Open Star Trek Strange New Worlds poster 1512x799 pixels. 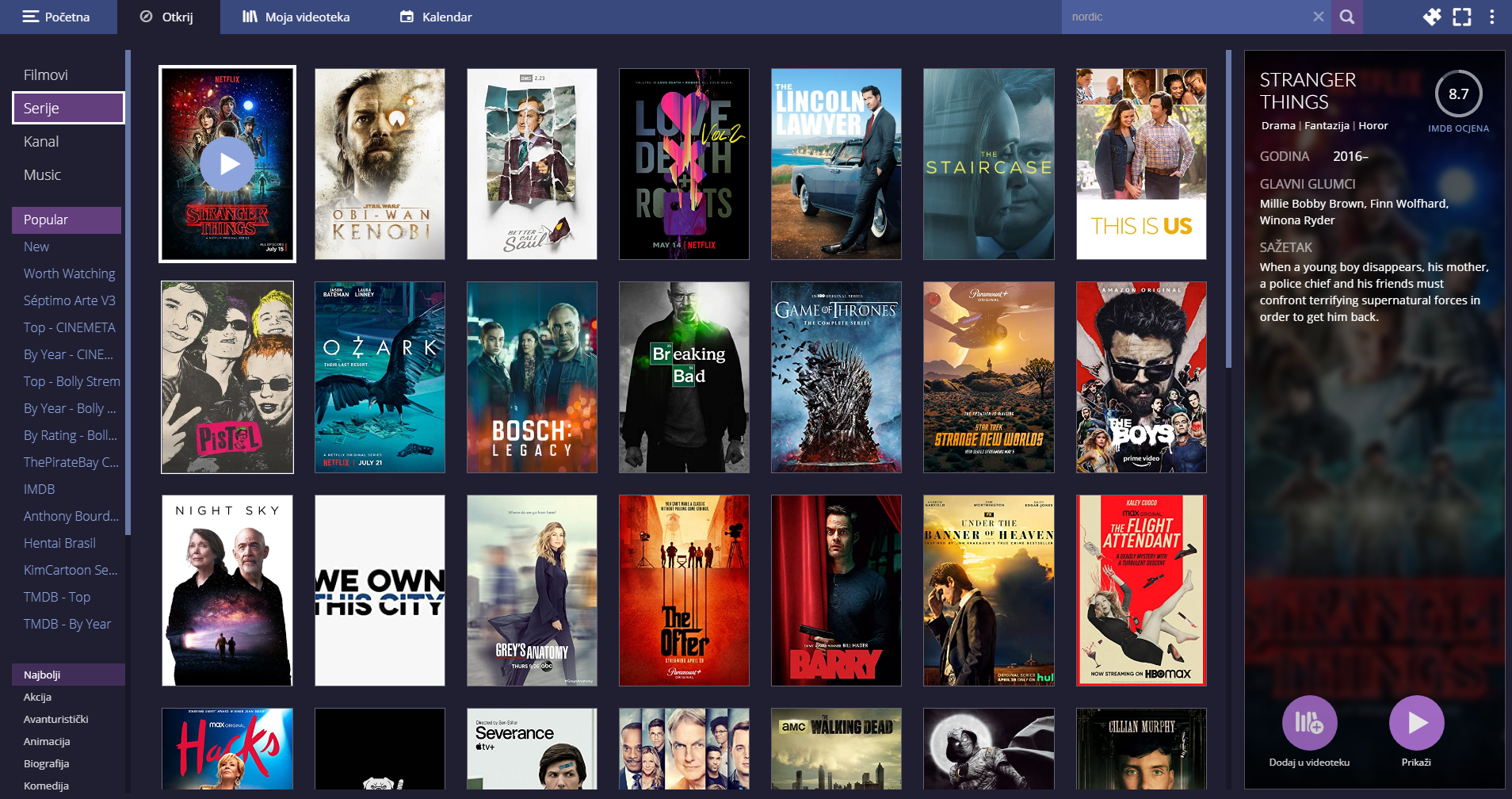pyautogui.click(x=988, y=377)
